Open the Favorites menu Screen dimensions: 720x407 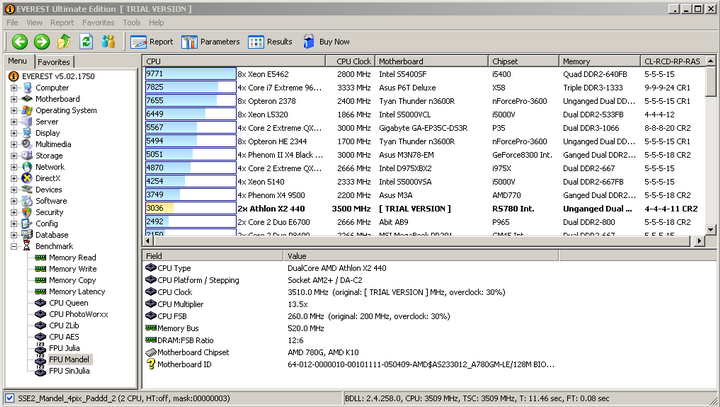tap(98, 23)
